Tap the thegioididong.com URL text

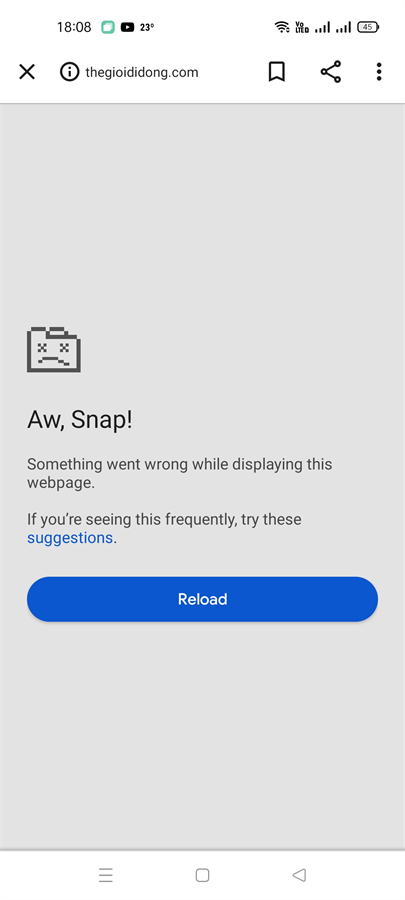click(142, 72)
